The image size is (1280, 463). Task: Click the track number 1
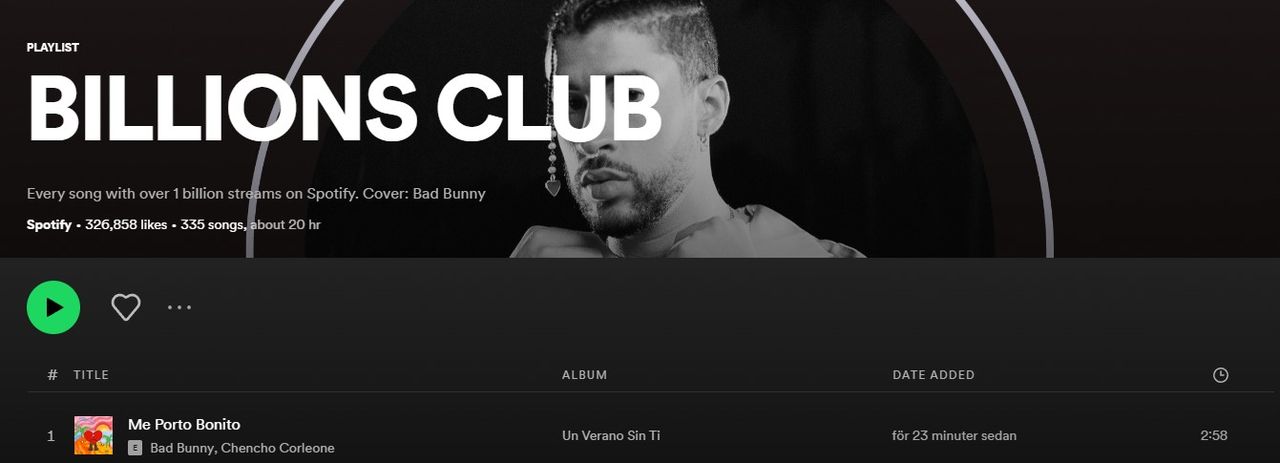click(51, 435)
